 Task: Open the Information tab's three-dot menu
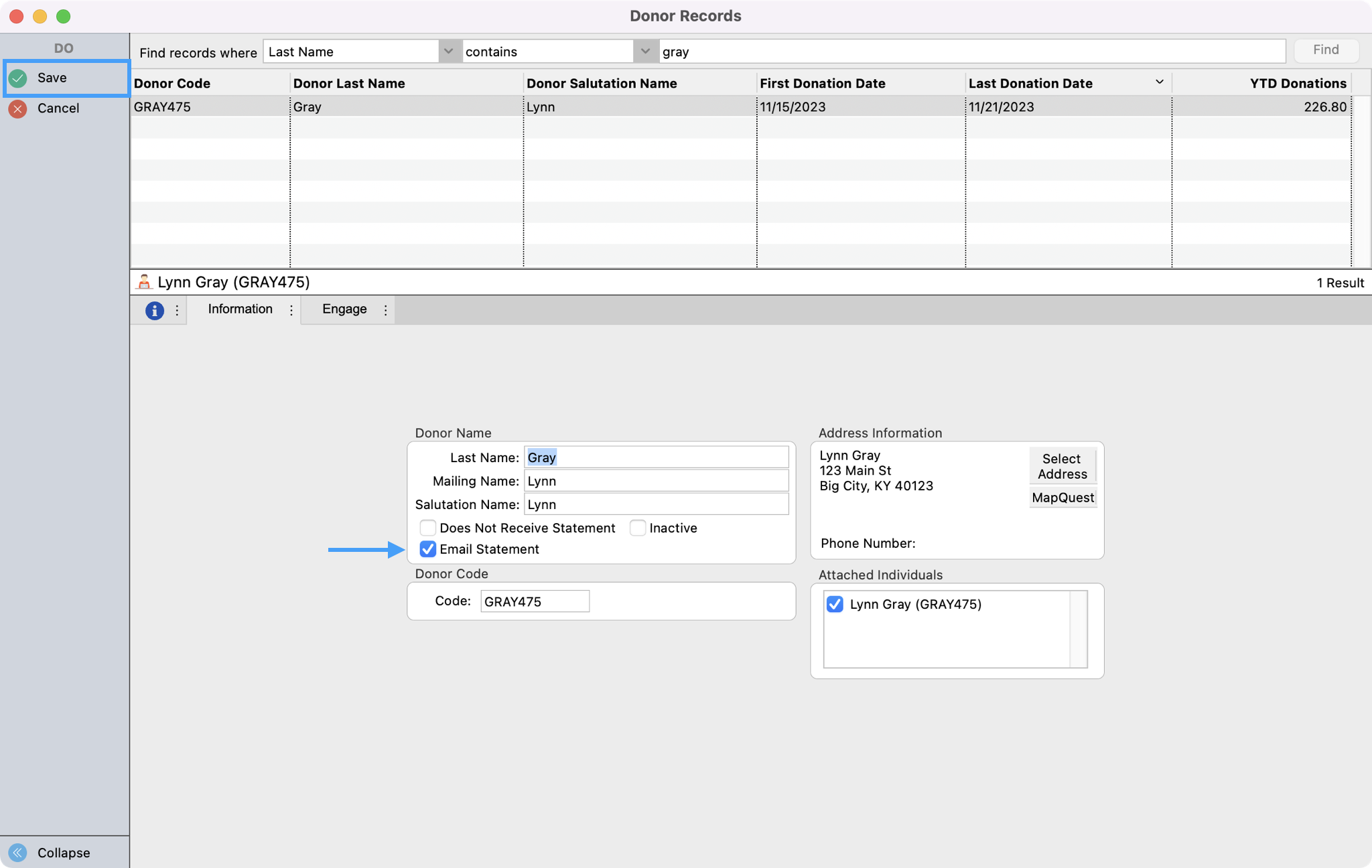pyautogui.click(x=291, y=310)
